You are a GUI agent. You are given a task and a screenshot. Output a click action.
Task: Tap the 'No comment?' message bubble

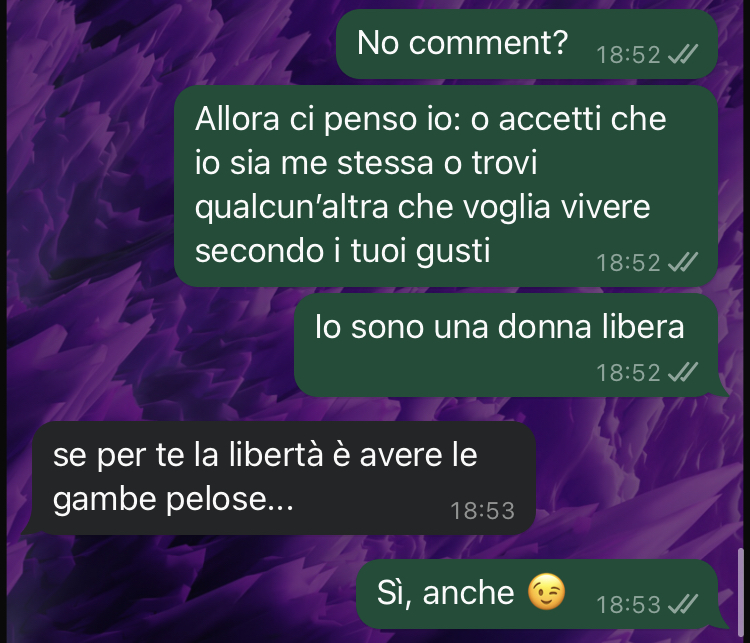point(527,44)
